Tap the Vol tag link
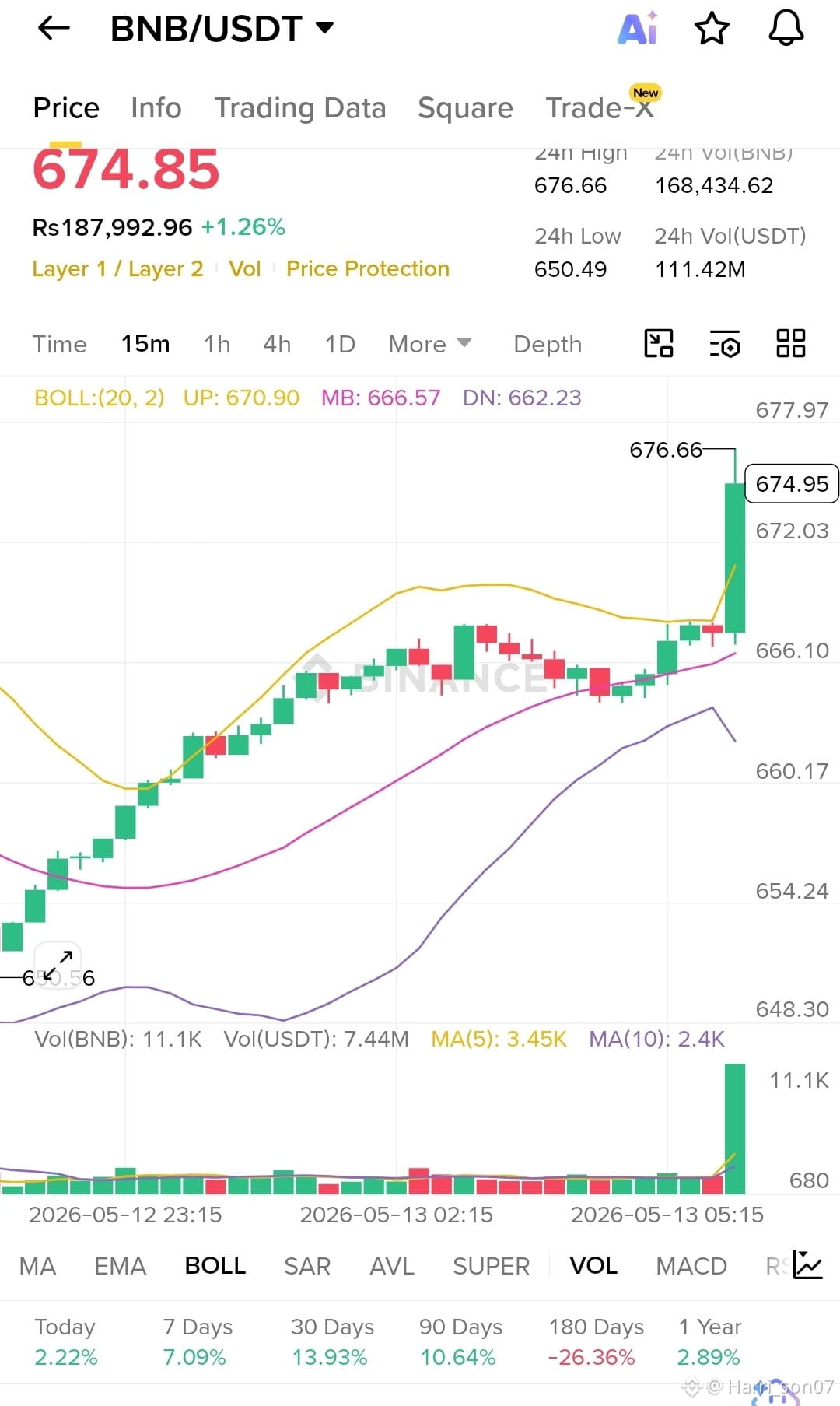Viewport: 840px width, 1406px height. click(x=244, y=268)
